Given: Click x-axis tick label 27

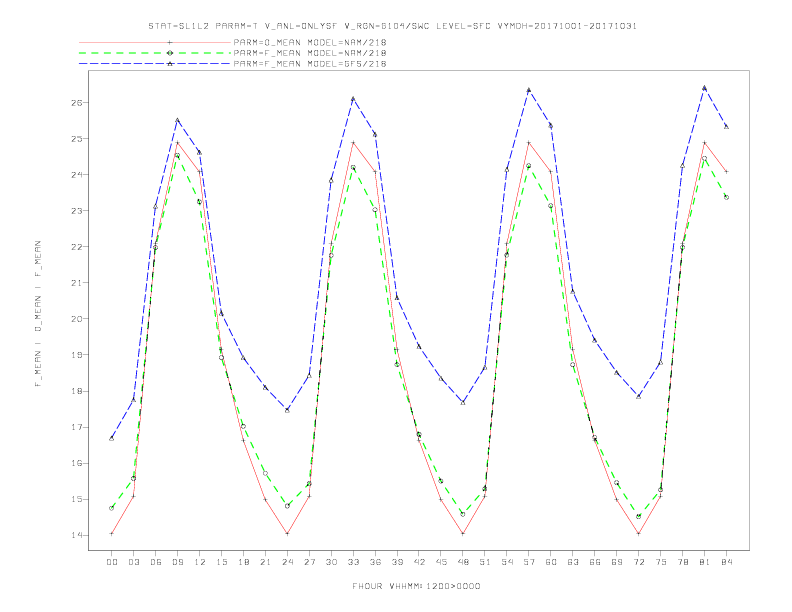Looking at the screenshot, I should (309, 562).
